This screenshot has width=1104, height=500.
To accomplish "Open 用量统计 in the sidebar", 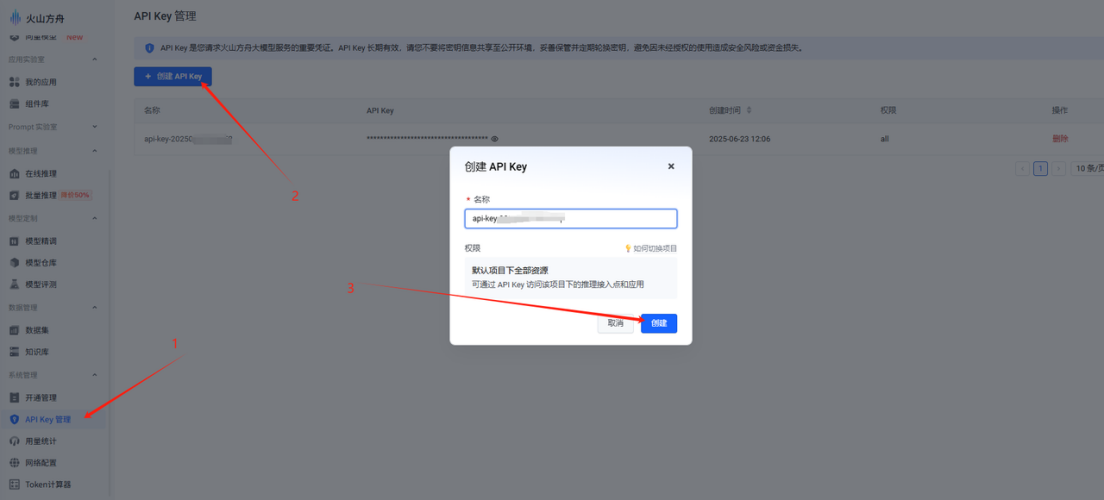I will coord(41,441).
